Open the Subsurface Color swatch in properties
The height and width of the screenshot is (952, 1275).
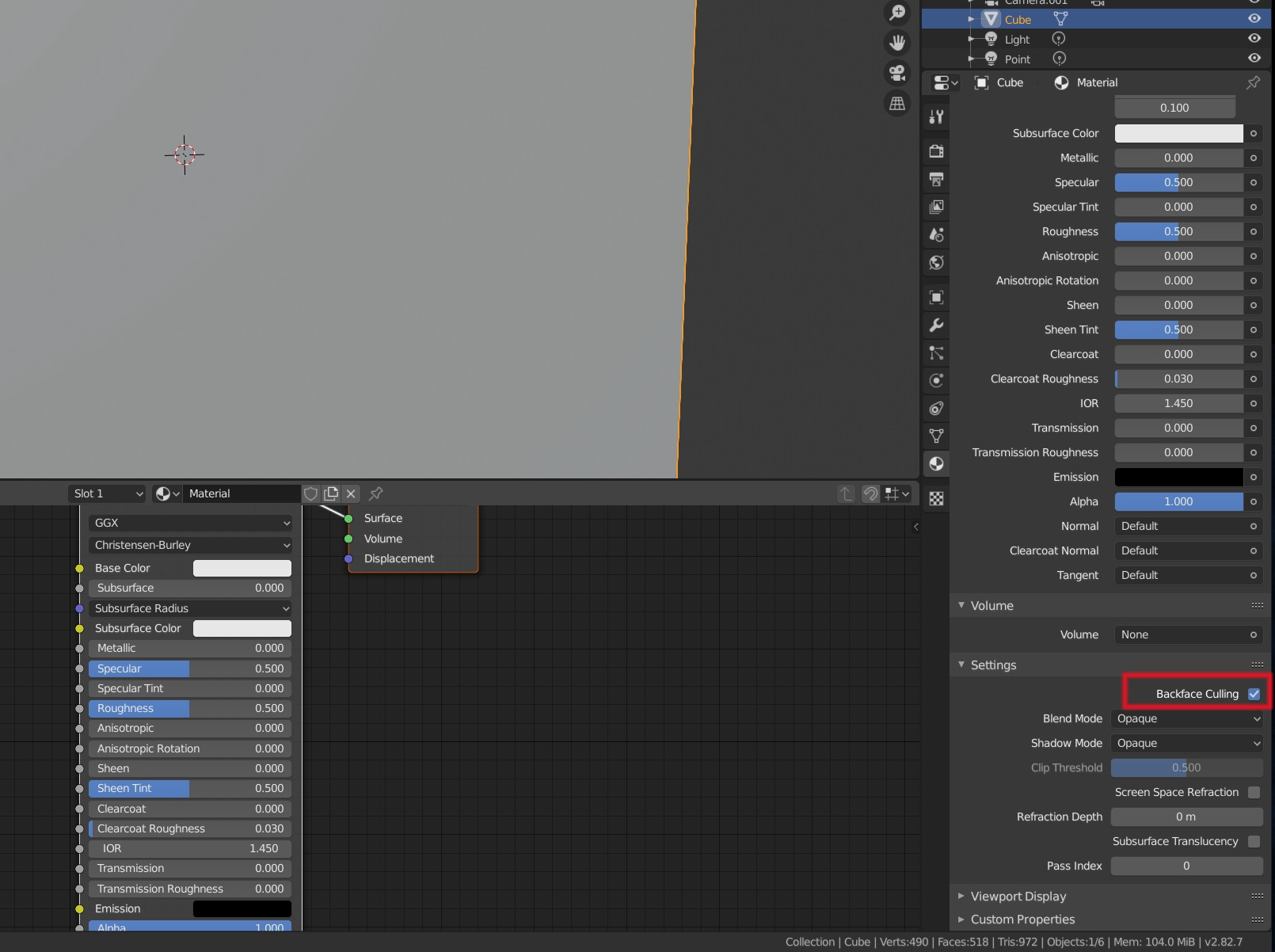click(x=1178, y=133)
